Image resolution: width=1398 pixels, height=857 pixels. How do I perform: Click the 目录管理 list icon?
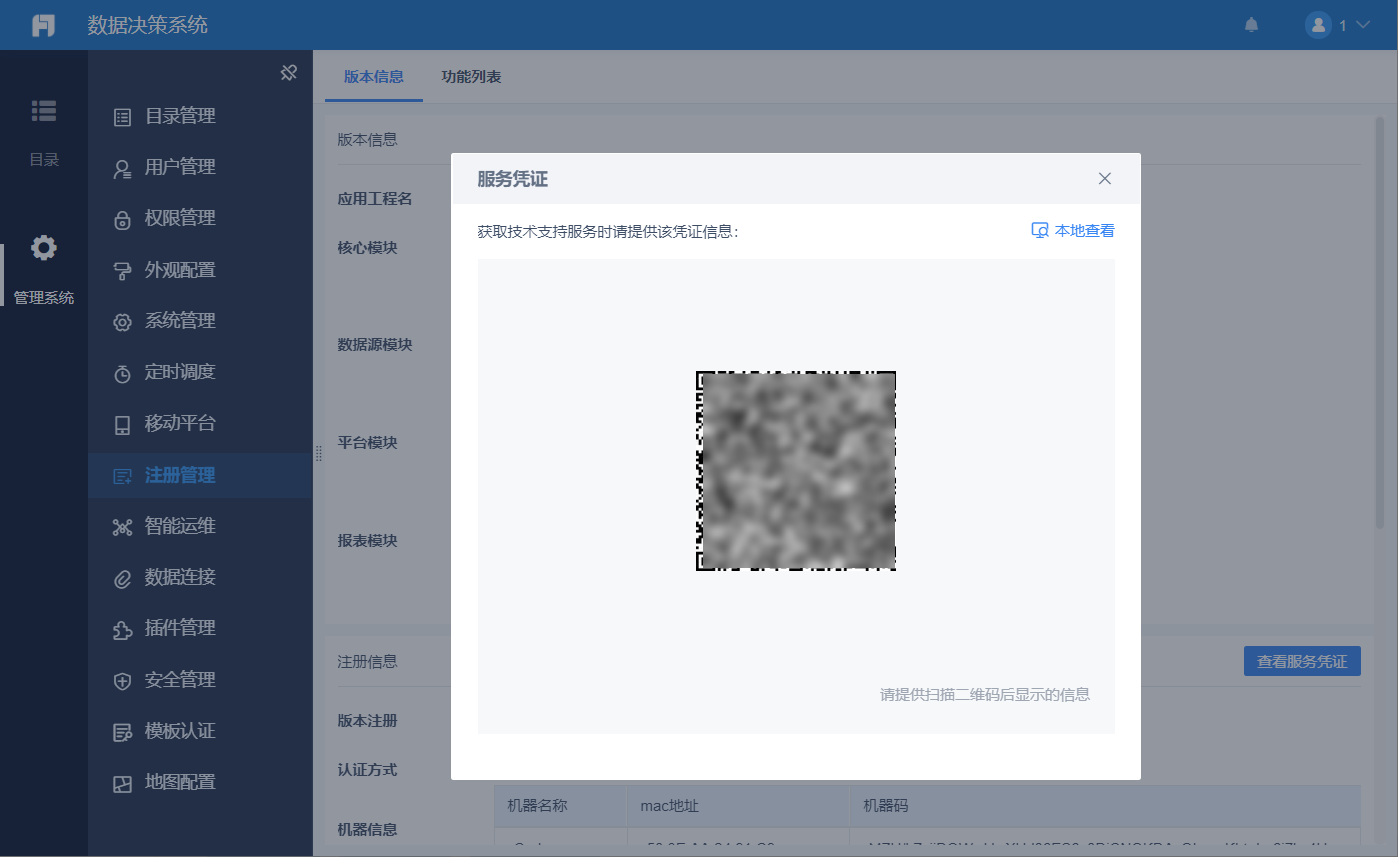click(122, 117)
